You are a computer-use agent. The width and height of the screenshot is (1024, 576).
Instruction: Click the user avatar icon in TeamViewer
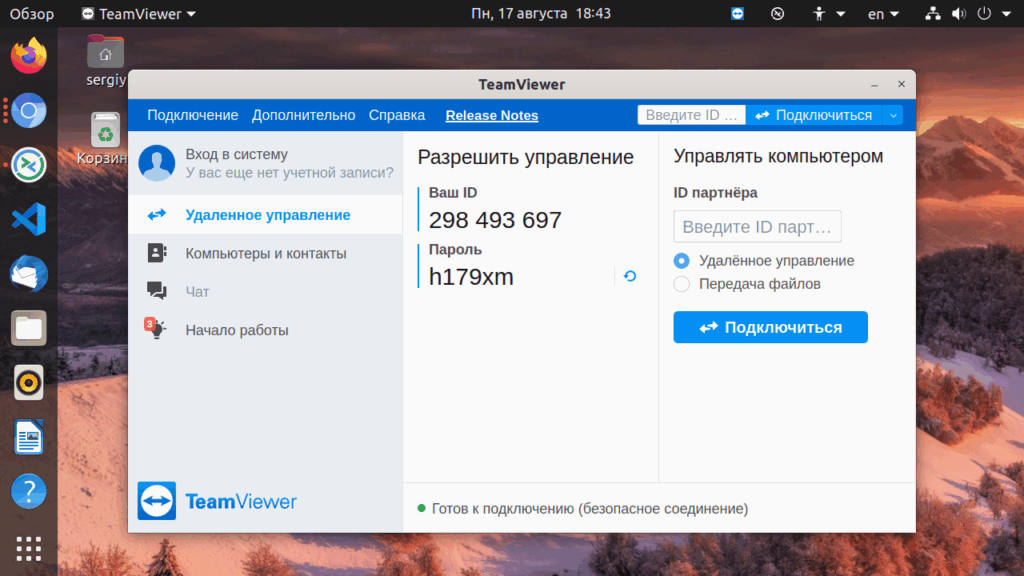pos(157,163)
